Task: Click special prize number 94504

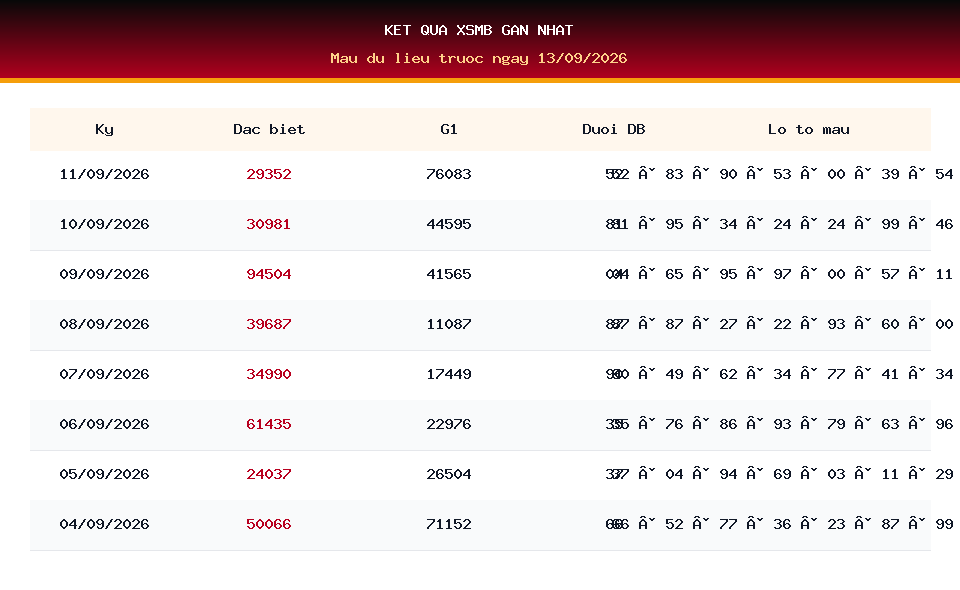Action: pos(269,274)
